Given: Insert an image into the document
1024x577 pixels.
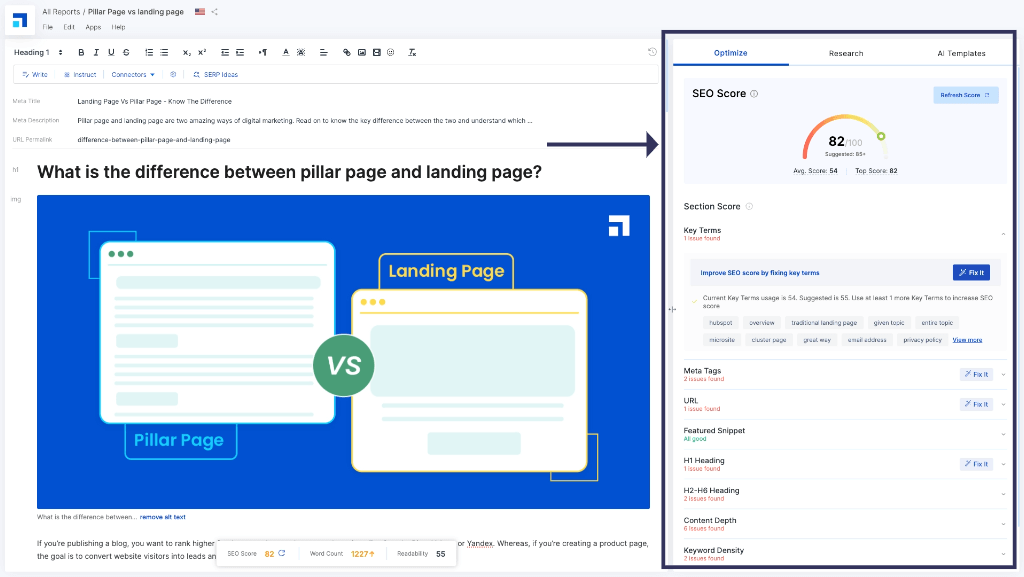Looking at the screenshot, I should pyautogui.click(x=362, y=53).
